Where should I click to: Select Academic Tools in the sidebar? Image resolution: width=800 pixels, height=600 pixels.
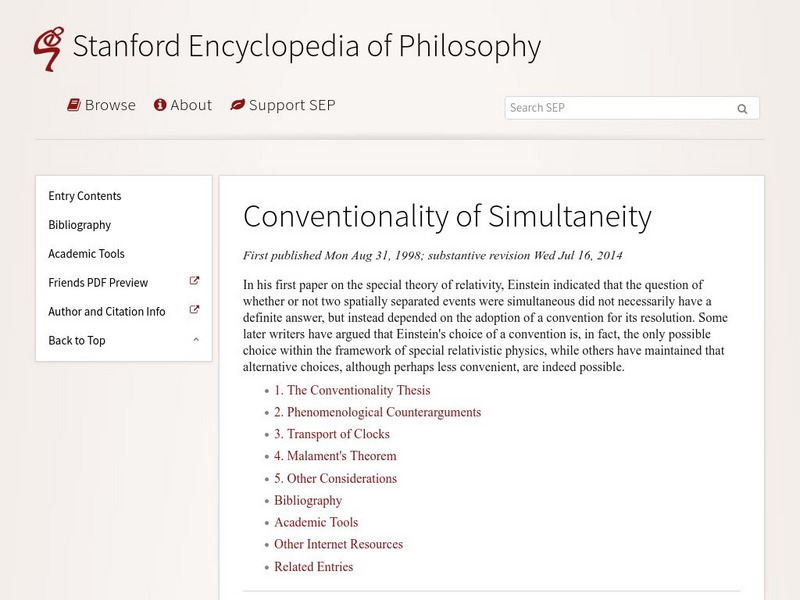tap(86, 254)
